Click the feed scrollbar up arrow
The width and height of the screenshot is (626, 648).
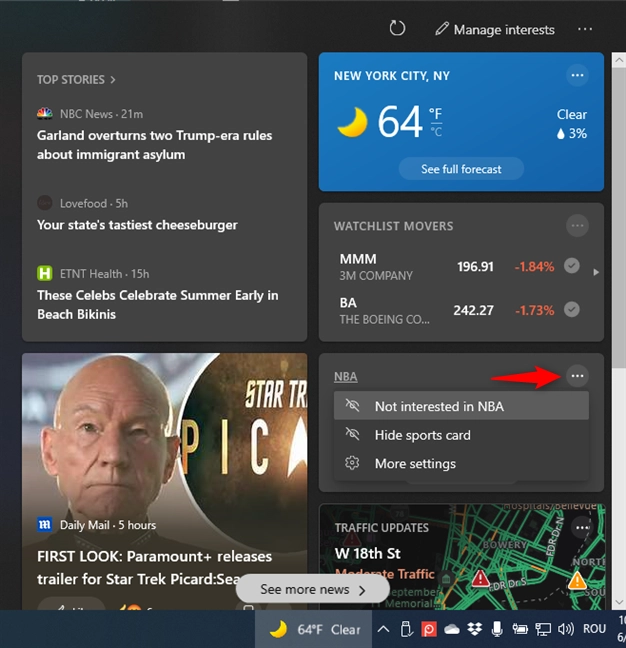coord(619,60)
